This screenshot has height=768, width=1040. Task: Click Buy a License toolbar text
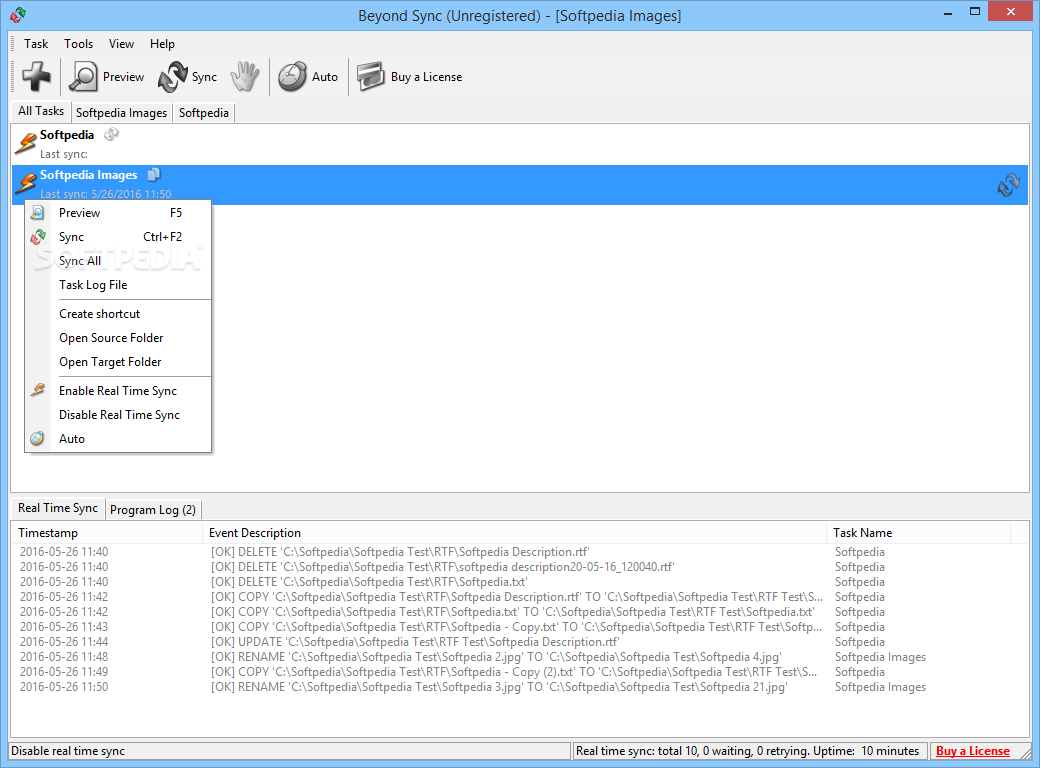pos(426,77)
